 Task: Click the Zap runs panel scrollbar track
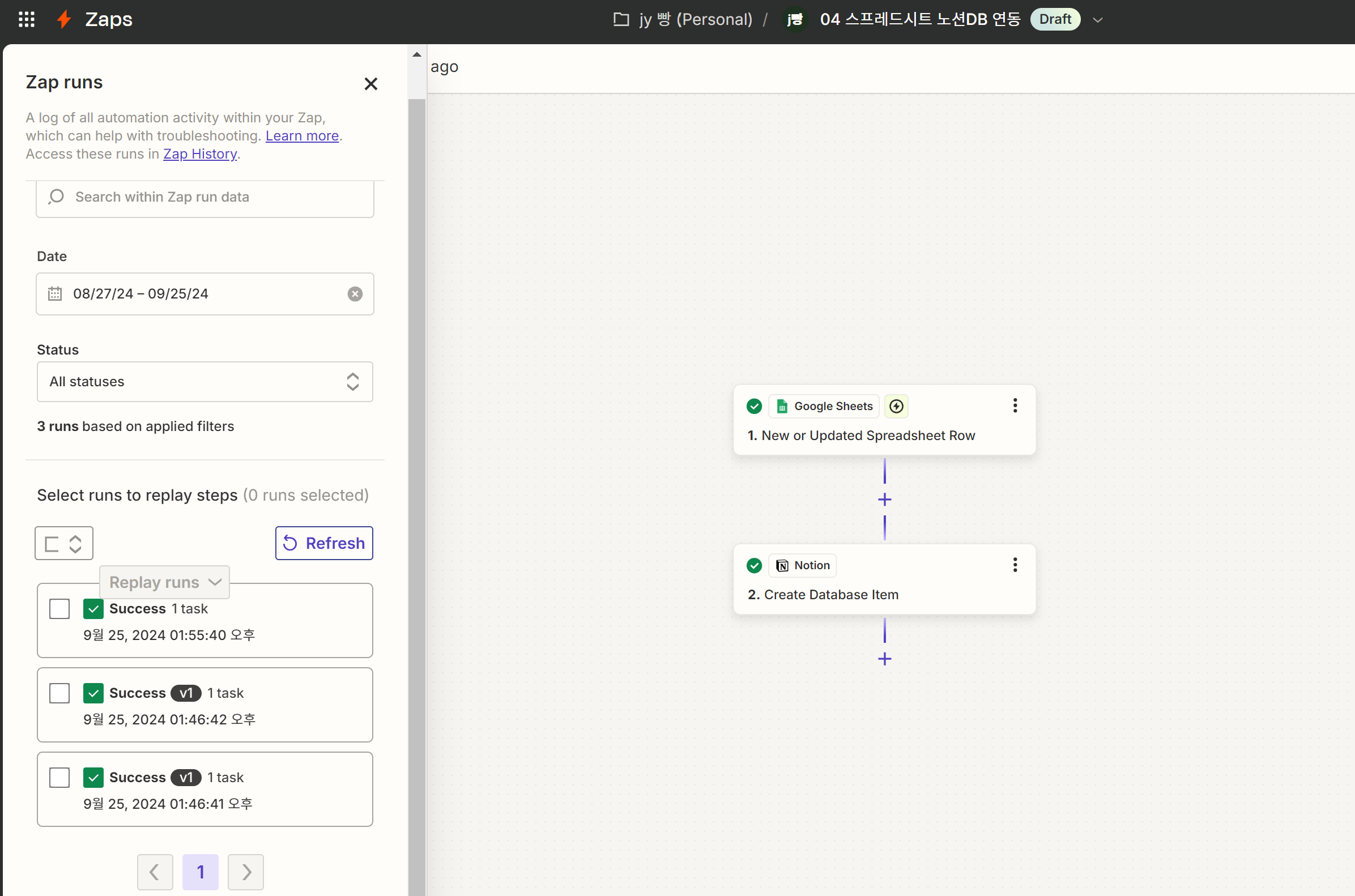click(x=416, y=497)
